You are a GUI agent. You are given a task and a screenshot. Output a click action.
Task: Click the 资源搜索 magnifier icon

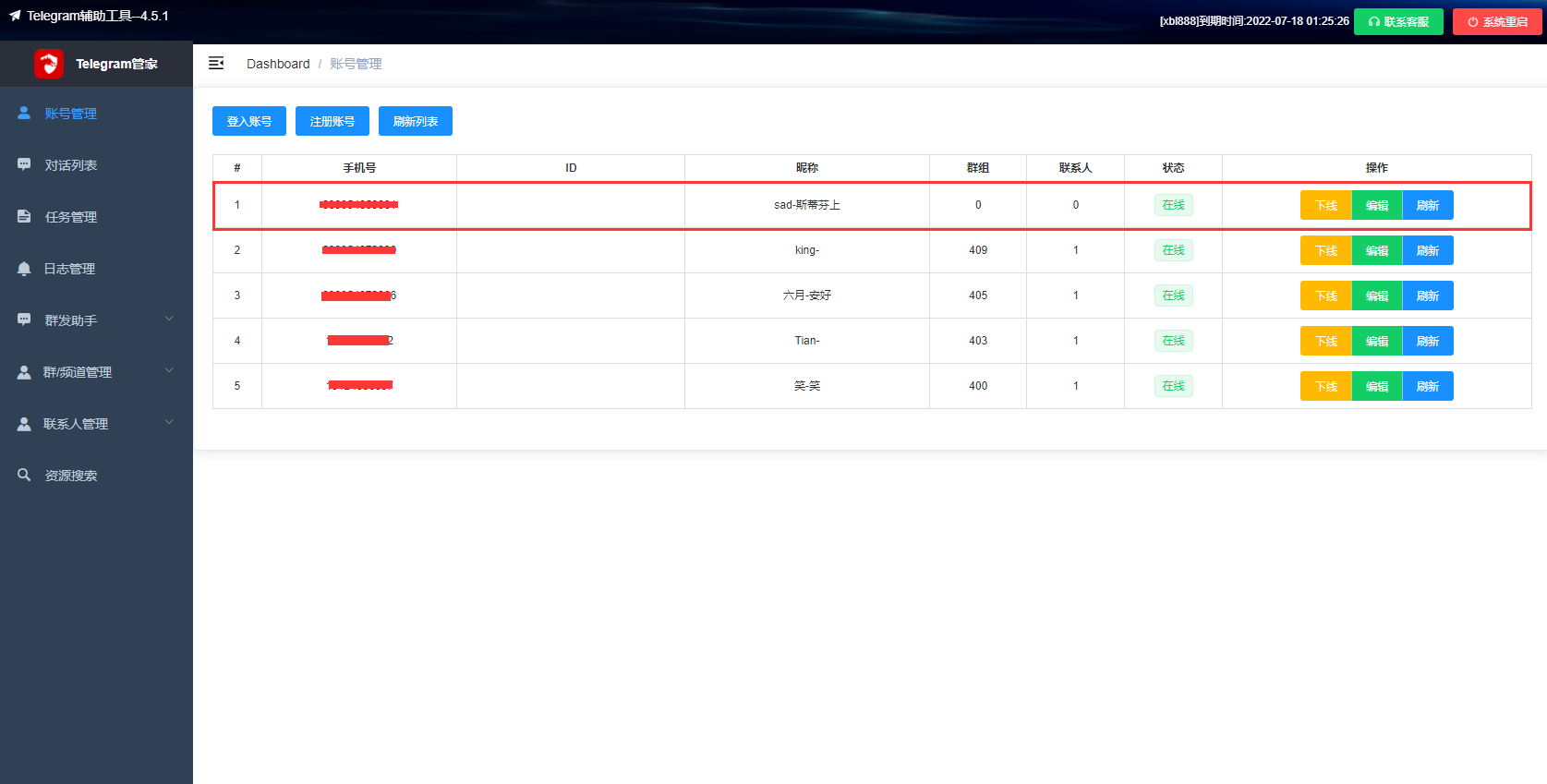point(24,475)
